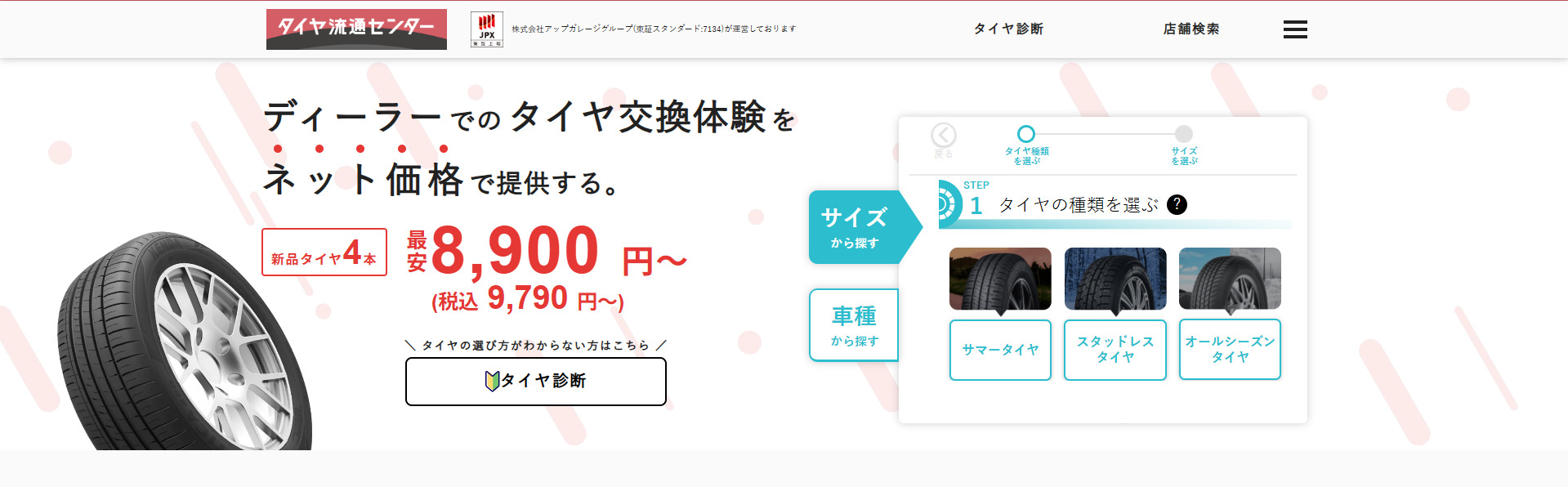
Task: Switch to the 車種から探す tab
Action: [854, 325]
